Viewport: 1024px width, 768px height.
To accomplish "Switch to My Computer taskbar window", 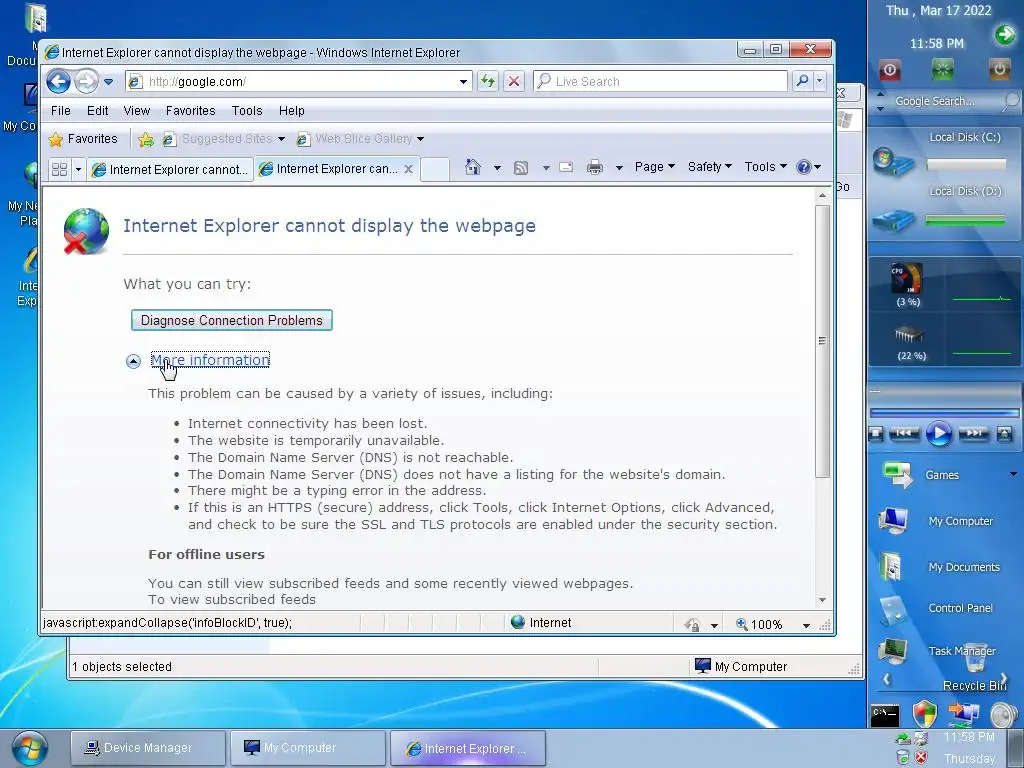I will pos(308,748).
